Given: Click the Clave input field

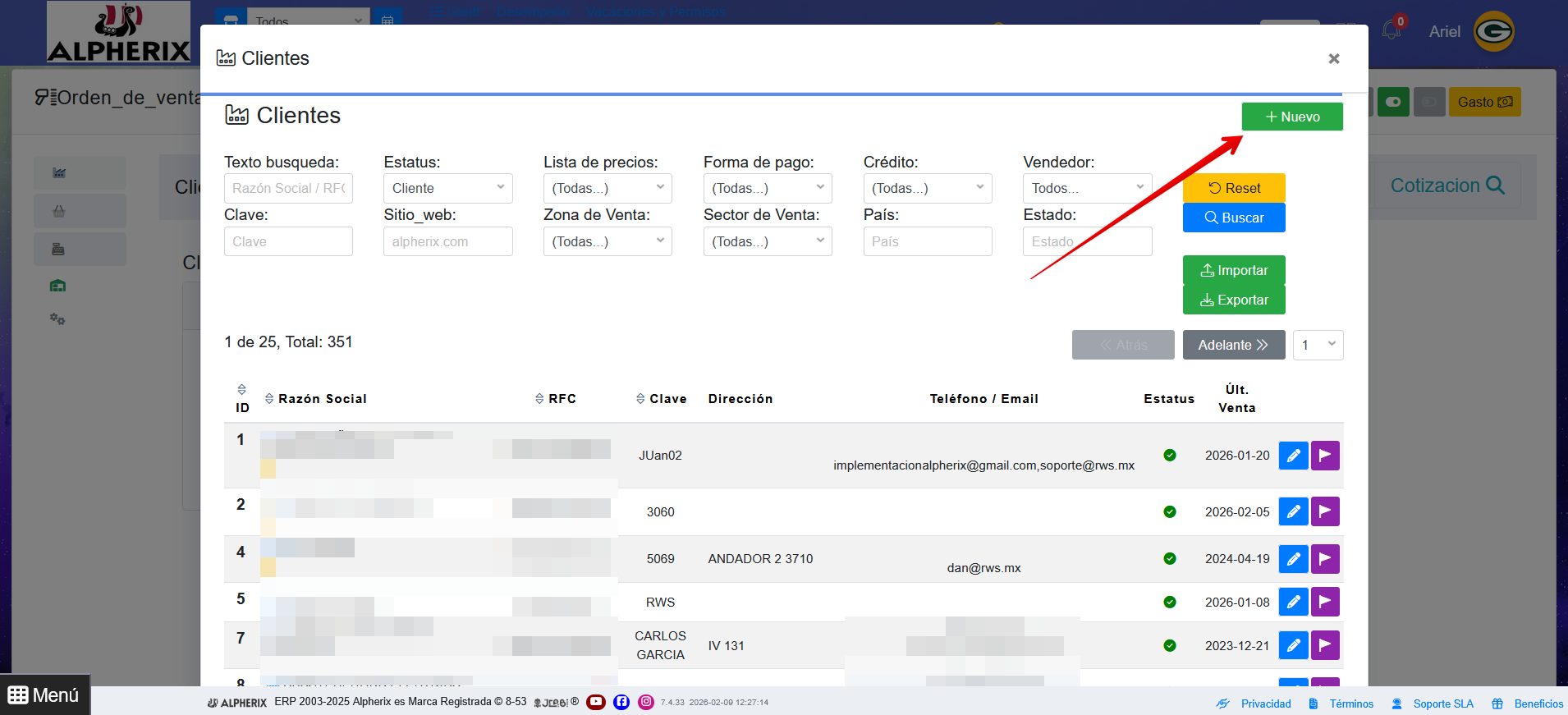Looking at the screenshot, I should (x=288, y=241).
